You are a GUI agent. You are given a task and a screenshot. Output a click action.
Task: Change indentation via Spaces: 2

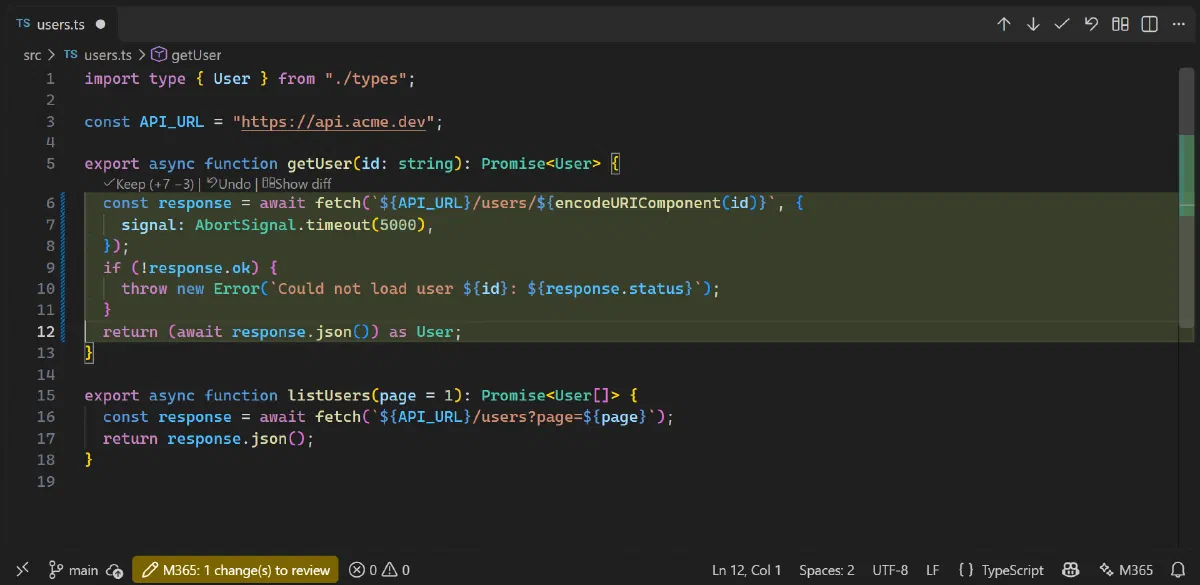827,570
